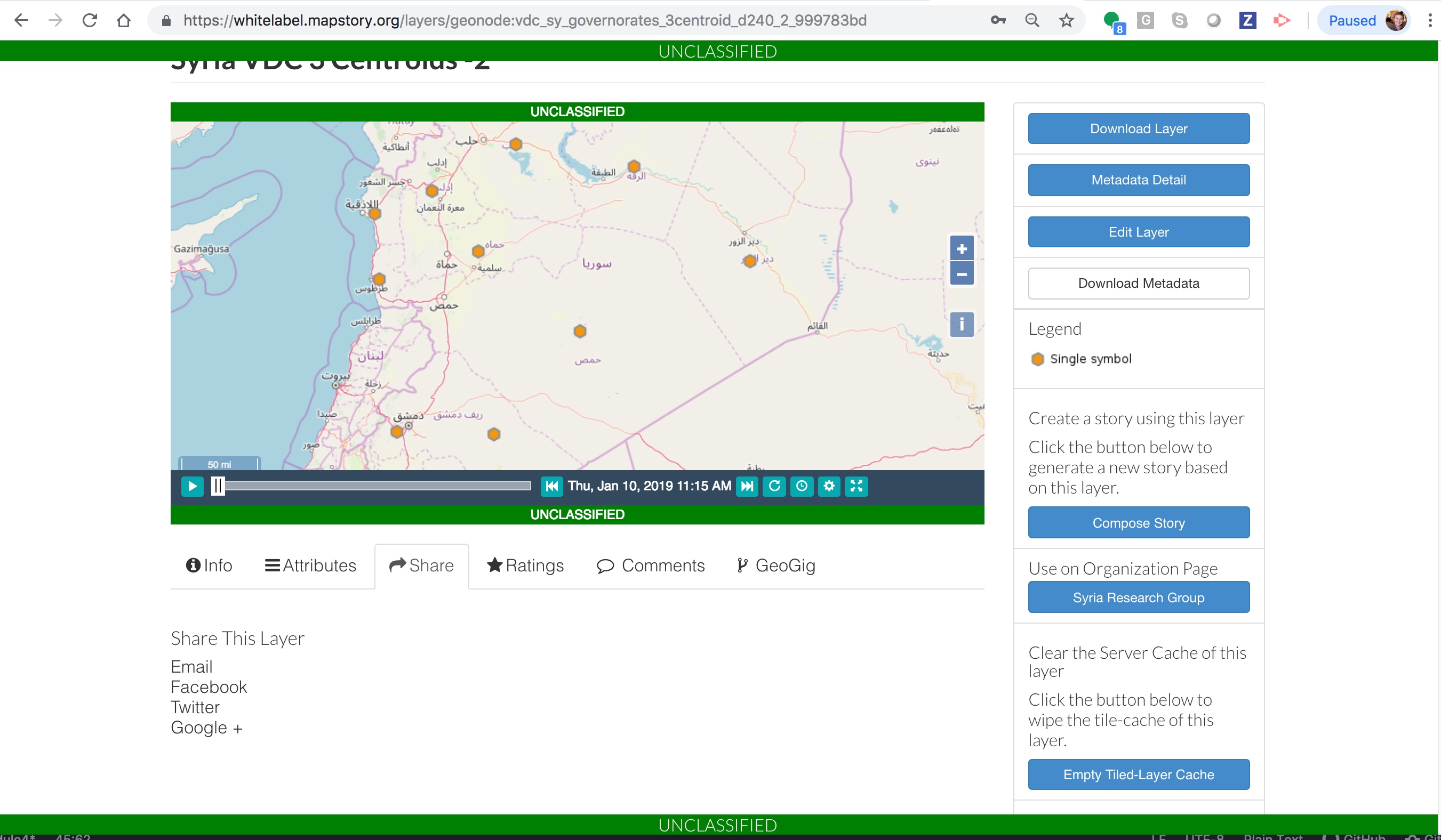This screenshot has height=840, width=1441.
Task: Toggle map attribution info button
Action: [x=962, y=325]
